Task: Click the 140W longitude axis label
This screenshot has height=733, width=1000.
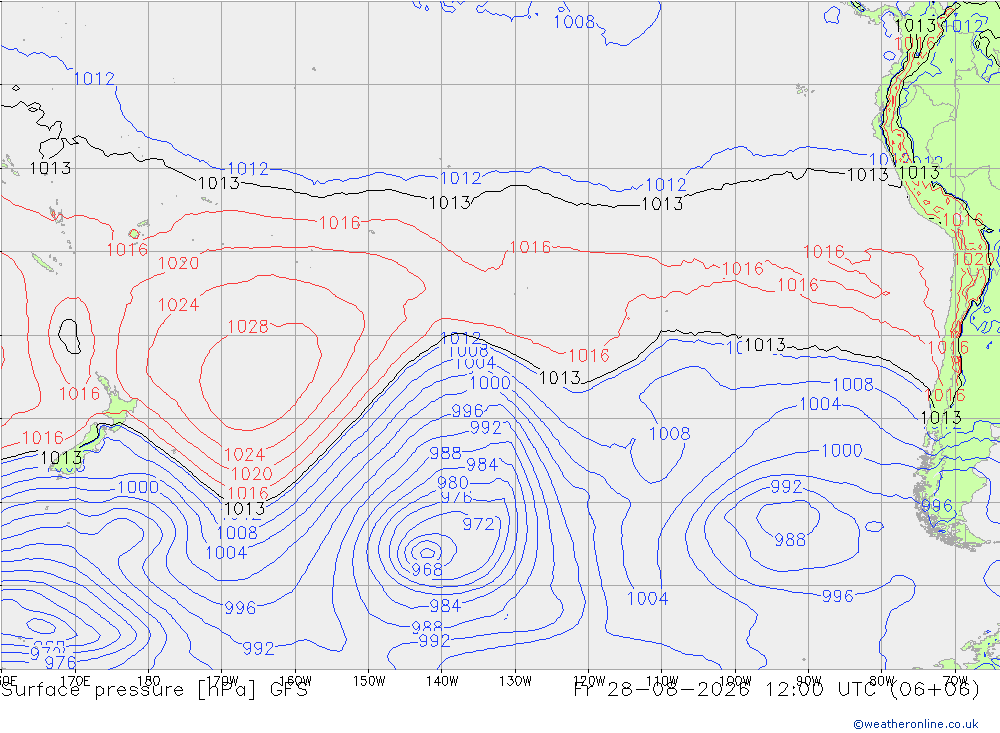Action: coord(442,681)
